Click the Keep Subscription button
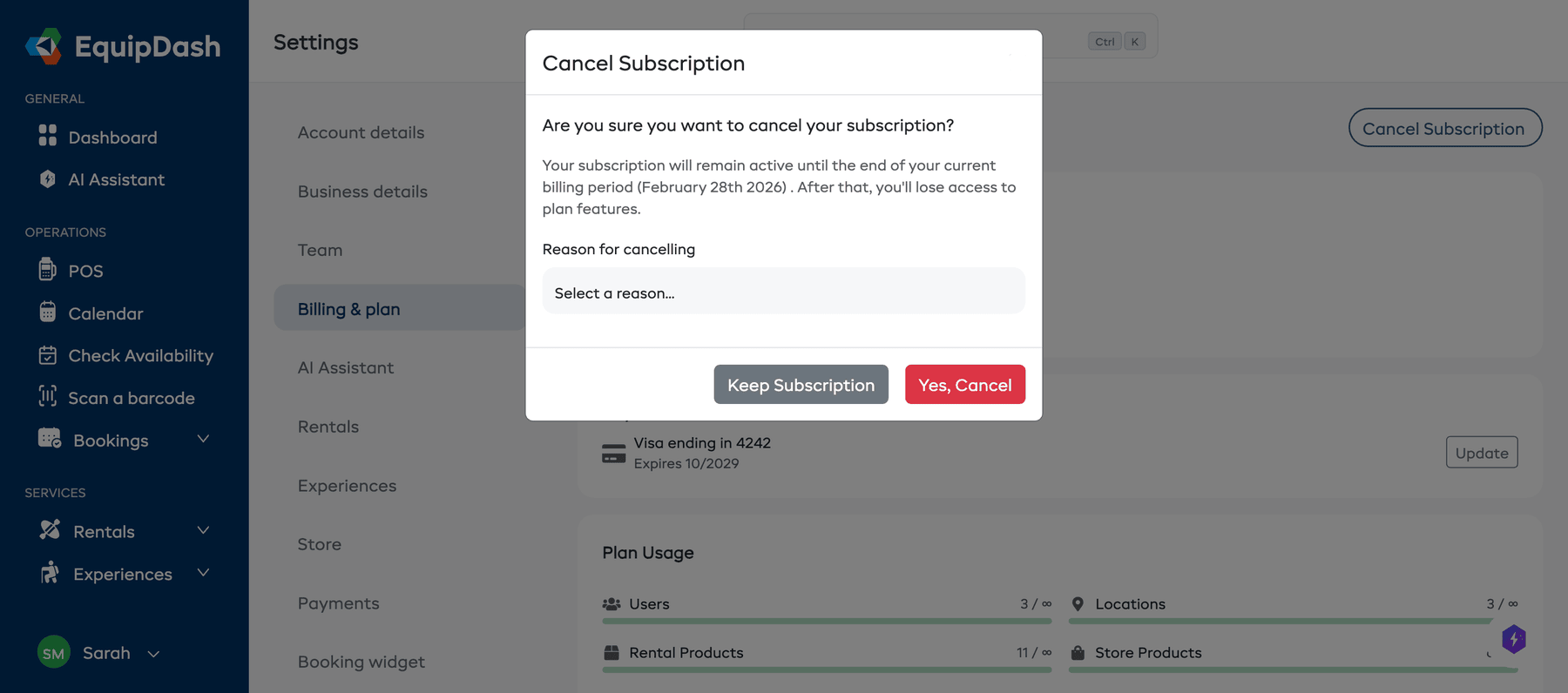 coord(800,384)
